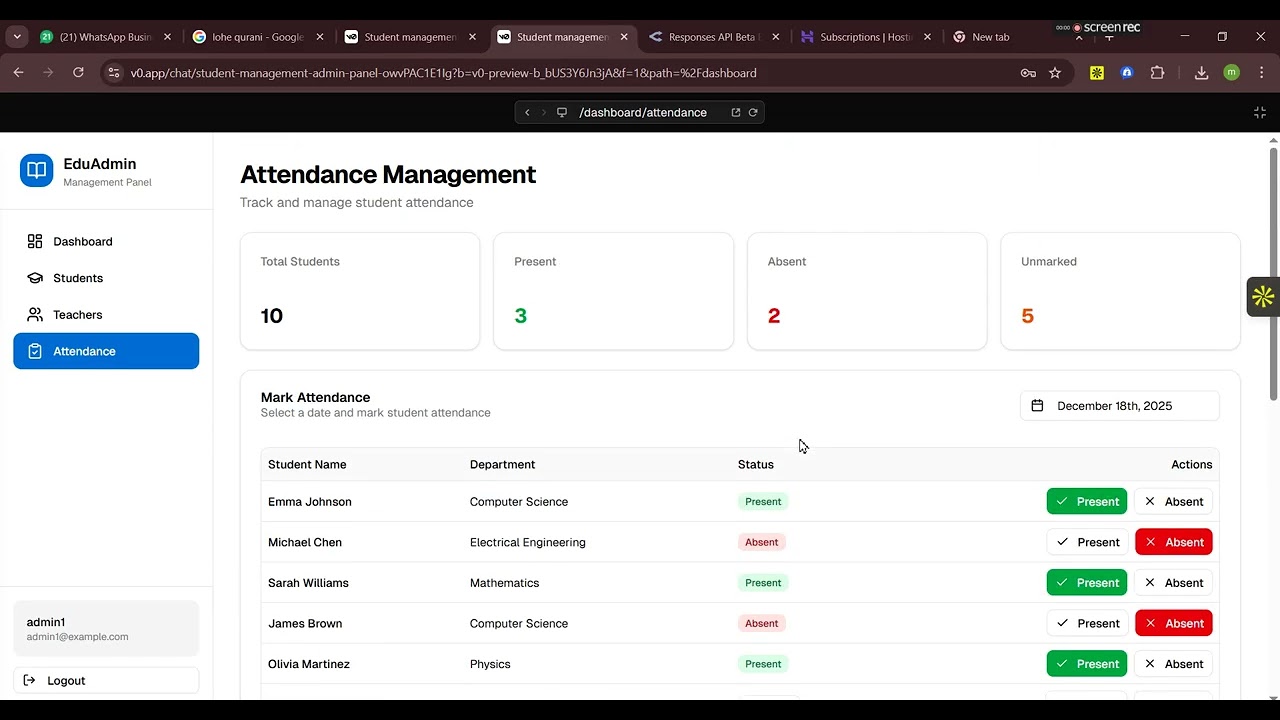Mark Michael Chen as Absent

pos(1174,542)
